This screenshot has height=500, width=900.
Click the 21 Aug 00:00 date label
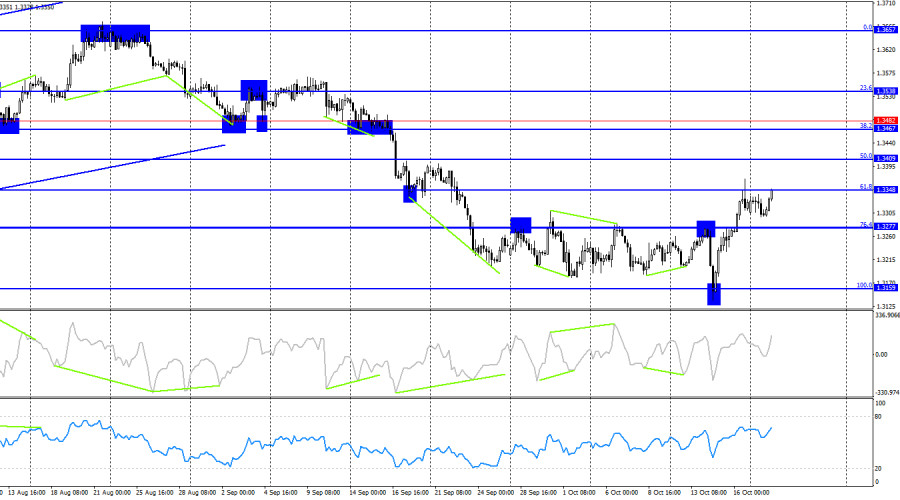pos(112,493)
